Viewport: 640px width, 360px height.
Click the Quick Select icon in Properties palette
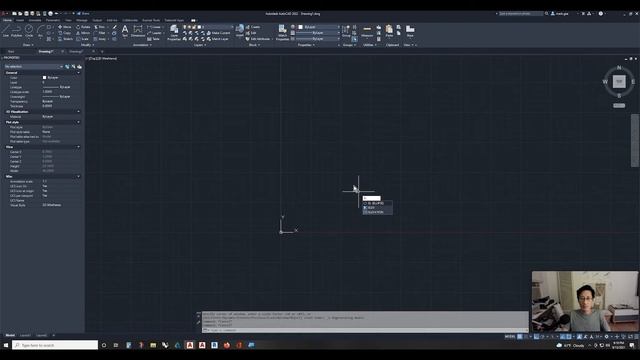(79, 67)
